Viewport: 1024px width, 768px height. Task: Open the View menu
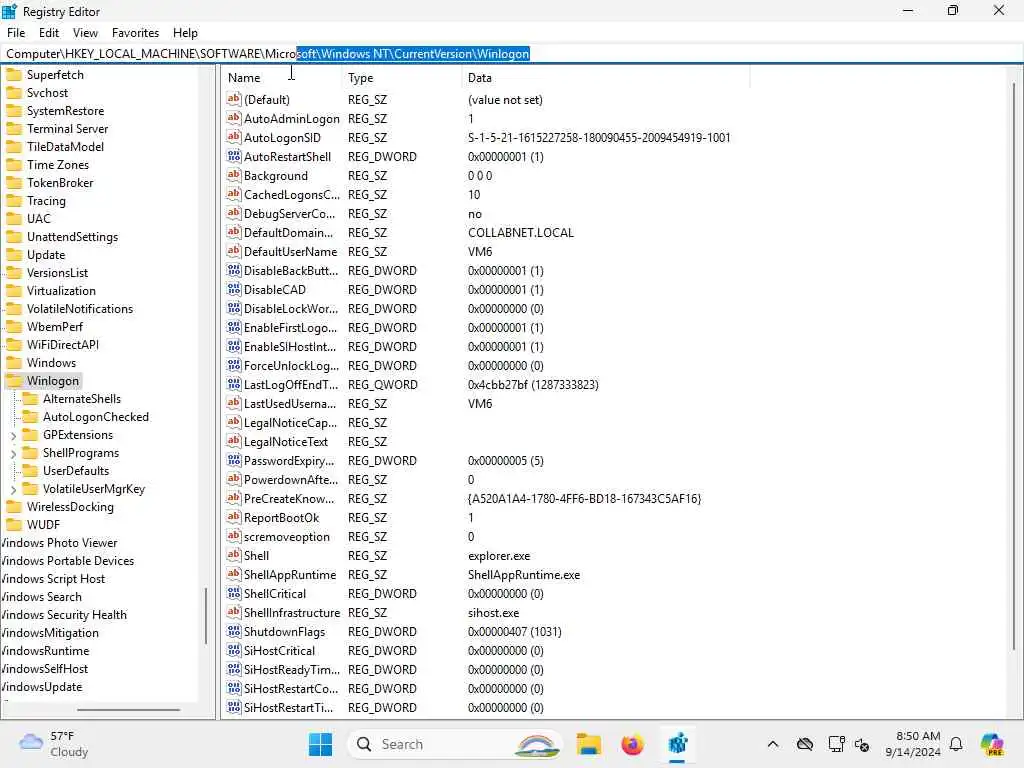(86, 33)
